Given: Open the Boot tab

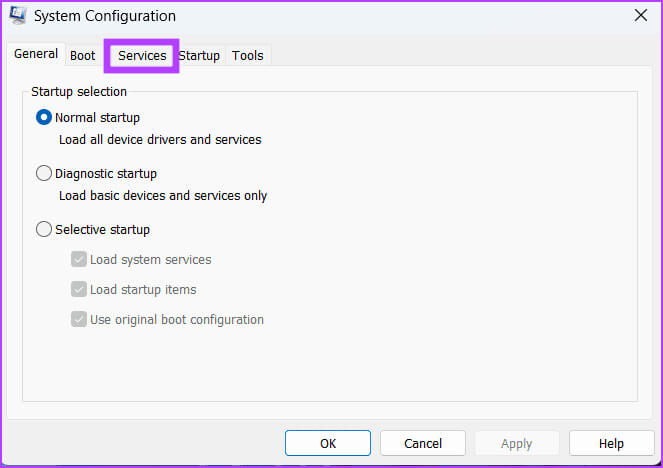Looking at the screenshot, I should [x=82, y=55].
